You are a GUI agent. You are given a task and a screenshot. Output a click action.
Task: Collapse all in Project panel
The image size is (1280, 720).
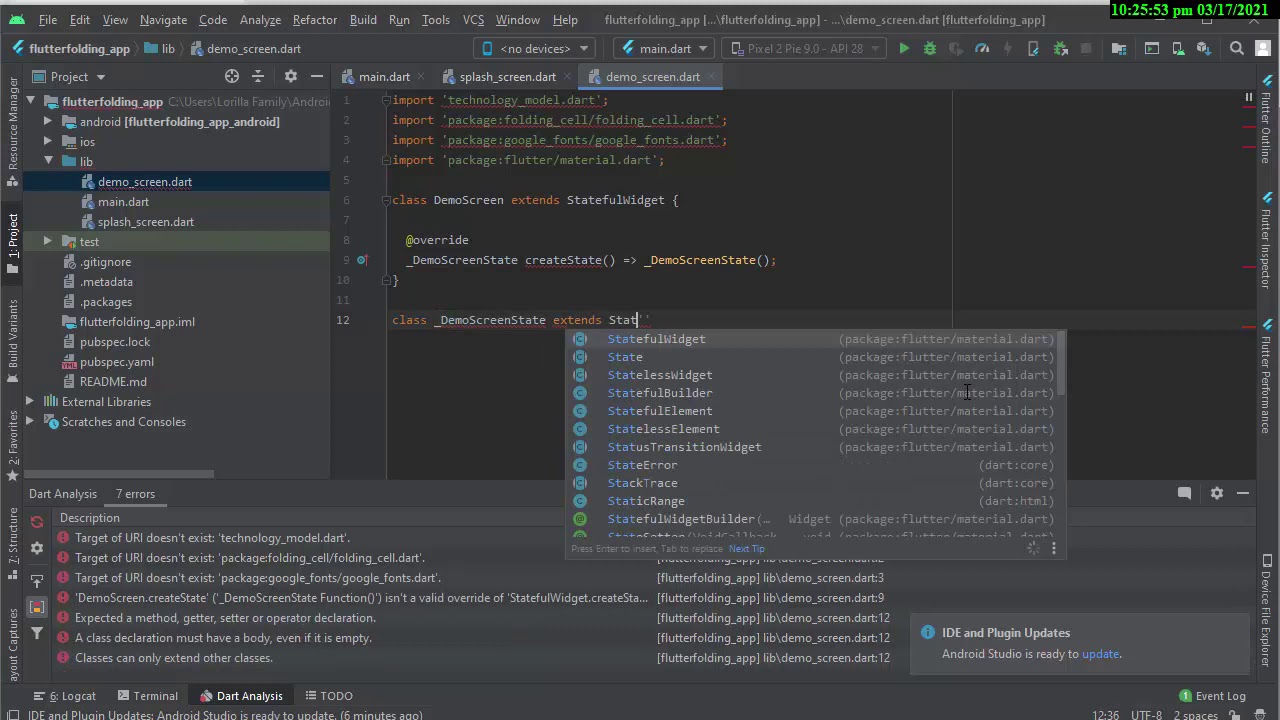258,76
